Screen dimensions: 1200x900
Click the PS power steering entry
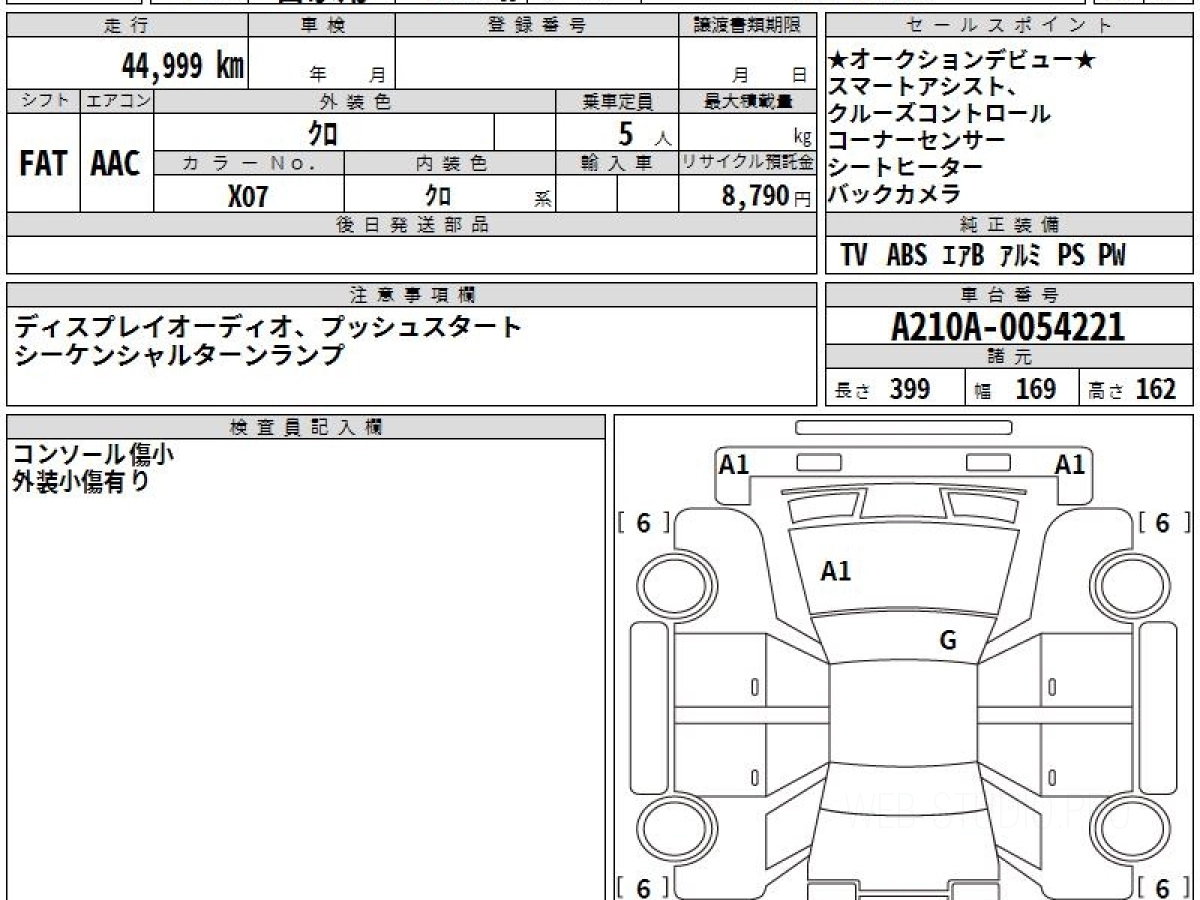[x=1071, y=256]
